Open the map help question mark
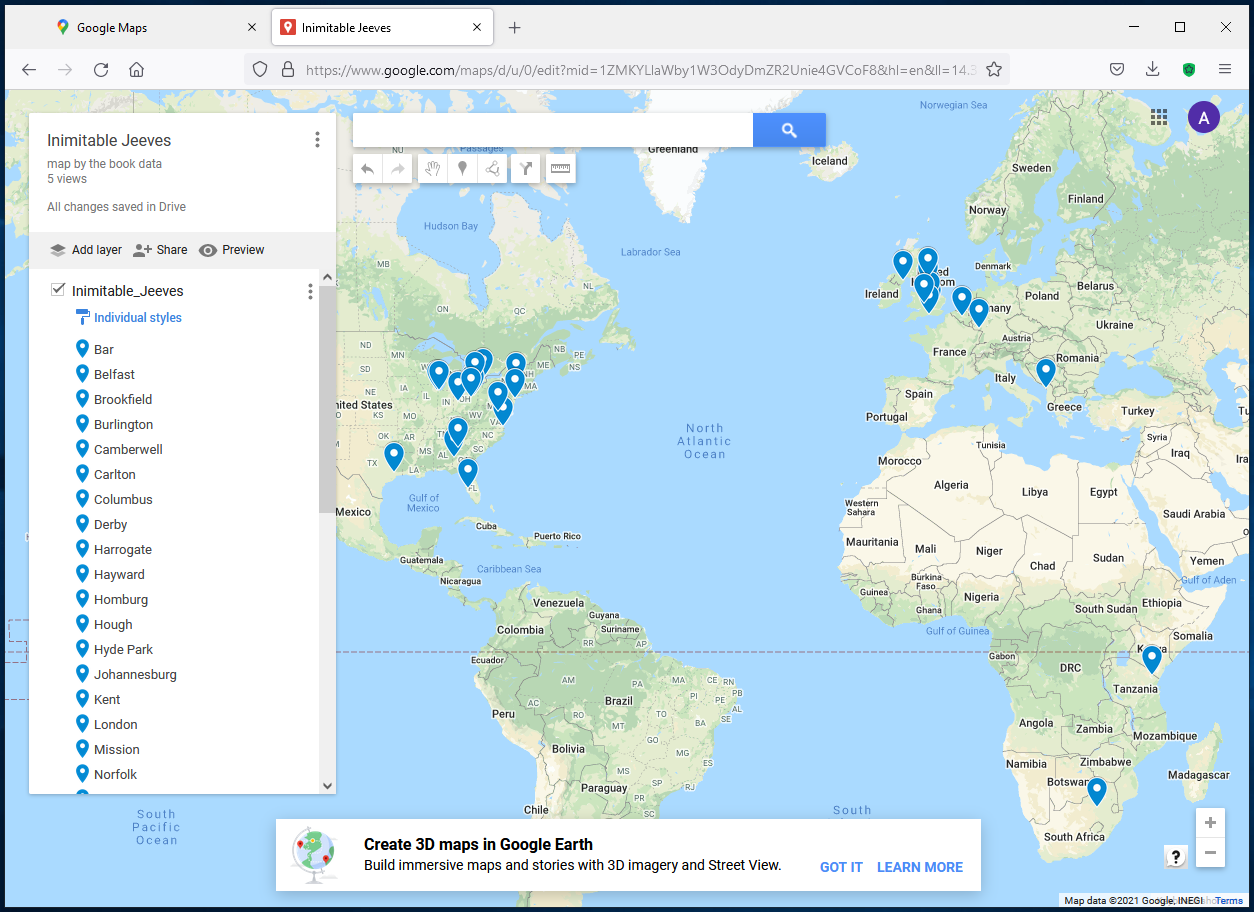The width and height of the screenshot is (1254, 912). [1176, 857]
